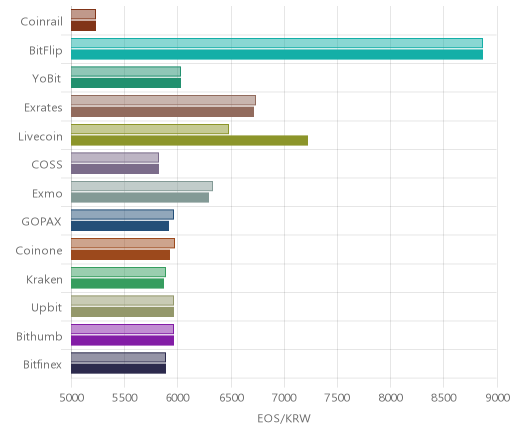The height and width of the screenshot is (436, 512).
Task: Click the Exrates dark brown lower bar
Action: pyautogui.click(x=162, y=112)
